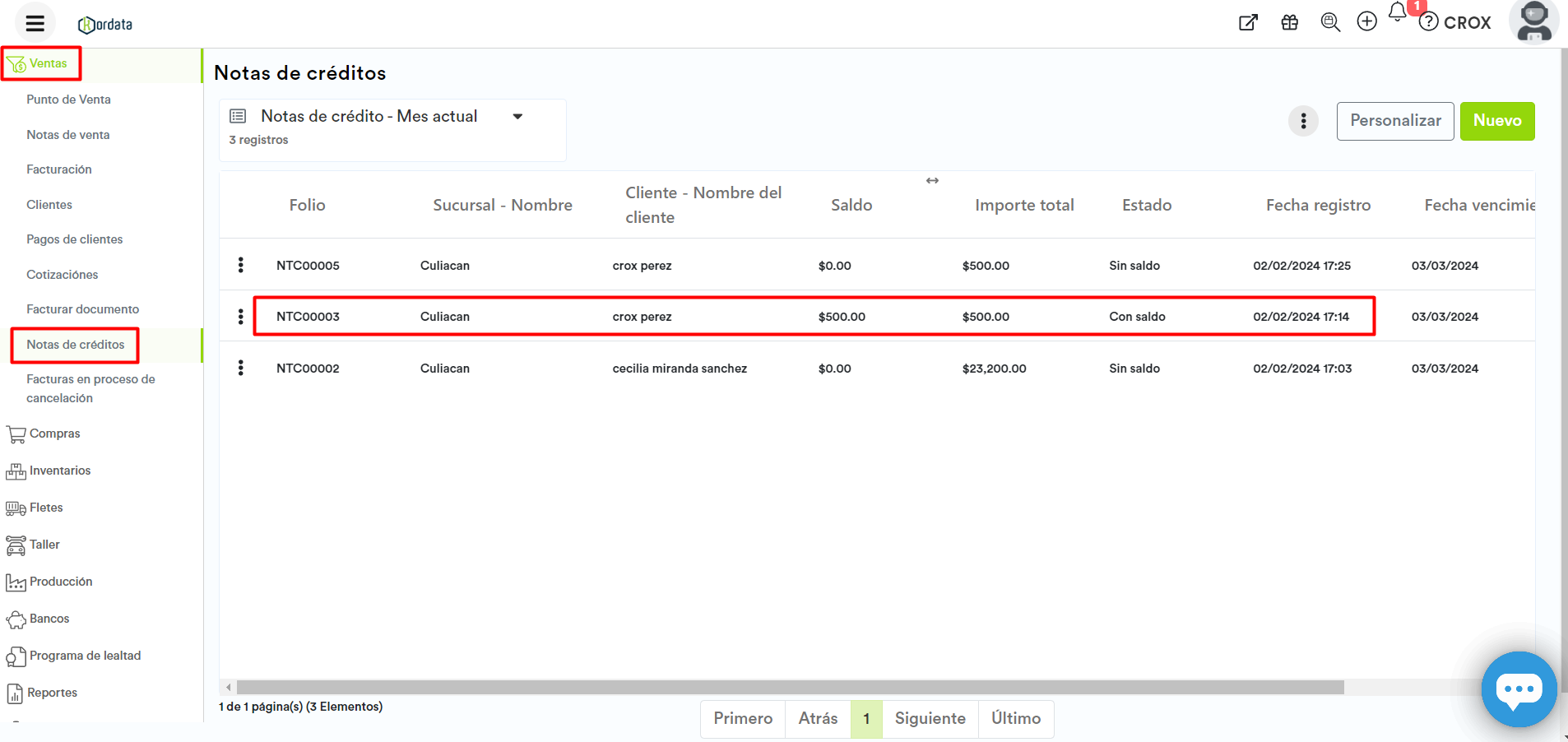Open the three-dot menu beside Personalizar
This screenshot has height=742, width=1568.
coord(1303,121)
